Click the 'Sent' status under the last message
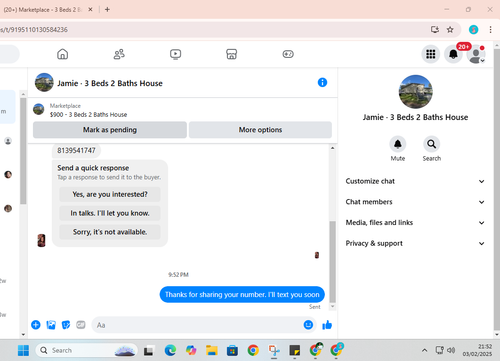 click(314, 307)
